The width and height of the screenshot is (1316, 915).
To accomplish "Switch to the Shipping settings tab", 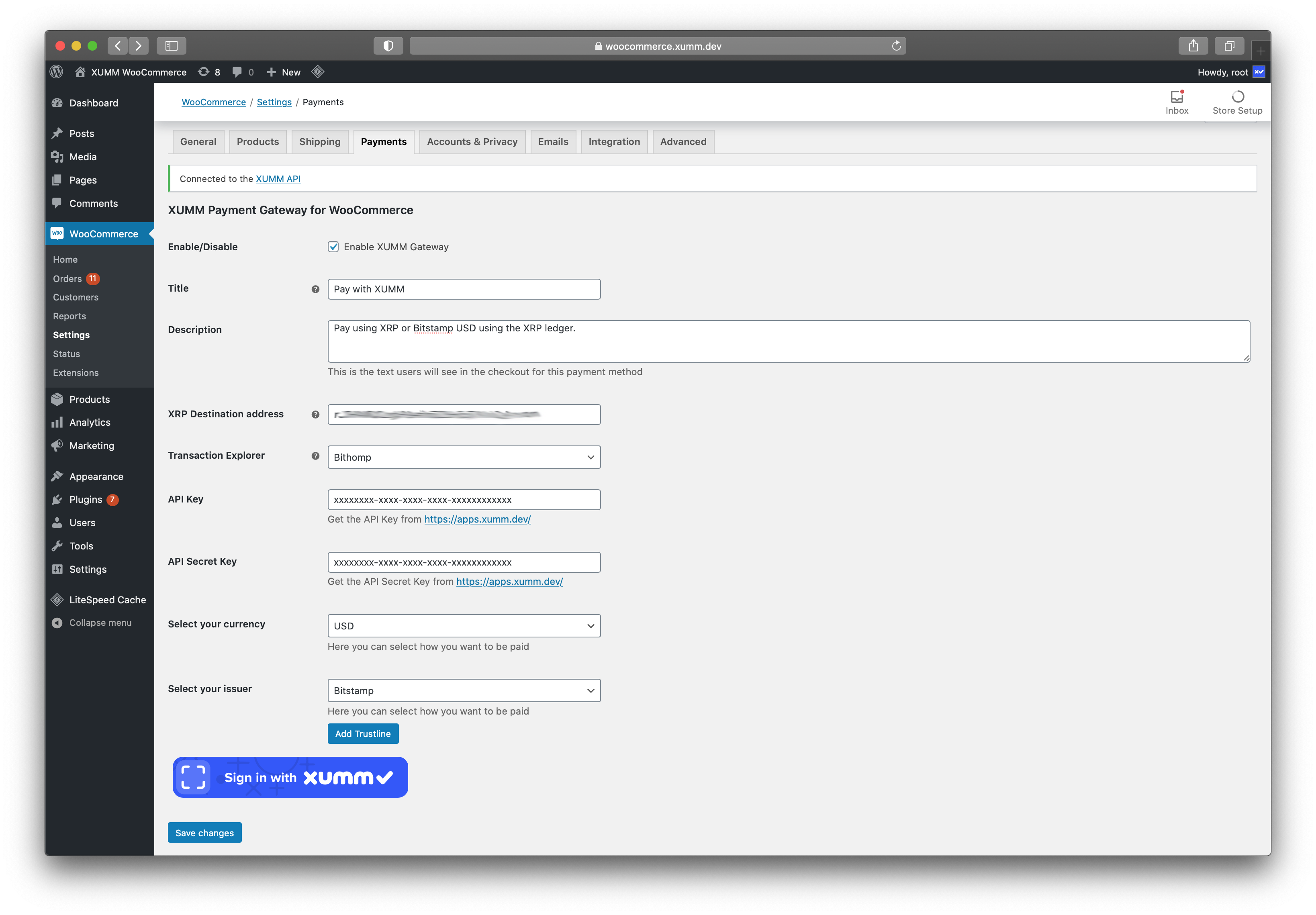I will click(x=319, y=141).
